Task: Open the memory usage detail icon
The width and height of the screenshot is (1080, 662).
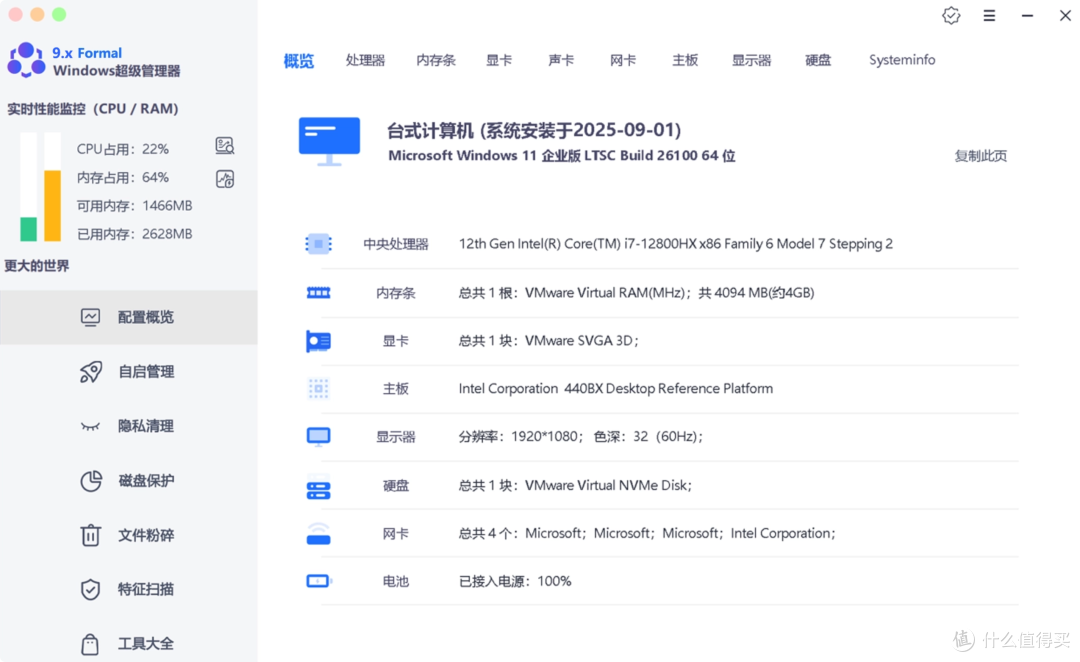Action: click(x=225, y=179)
